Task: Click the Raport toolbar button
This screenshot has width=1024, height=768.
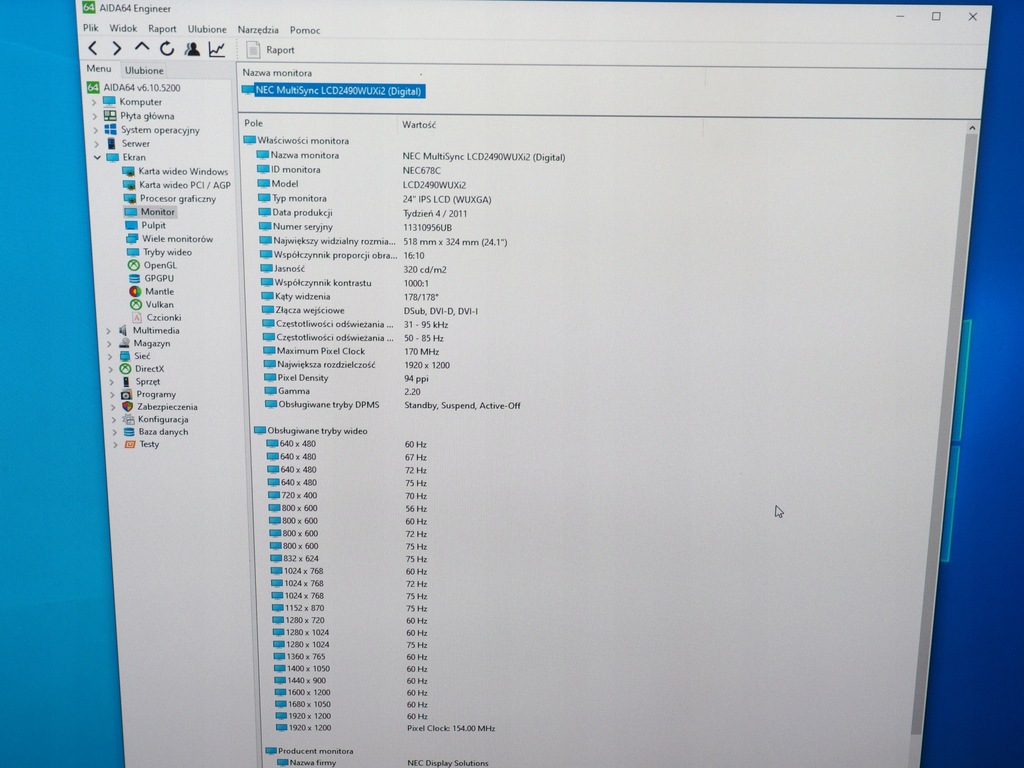Action: 270,50
